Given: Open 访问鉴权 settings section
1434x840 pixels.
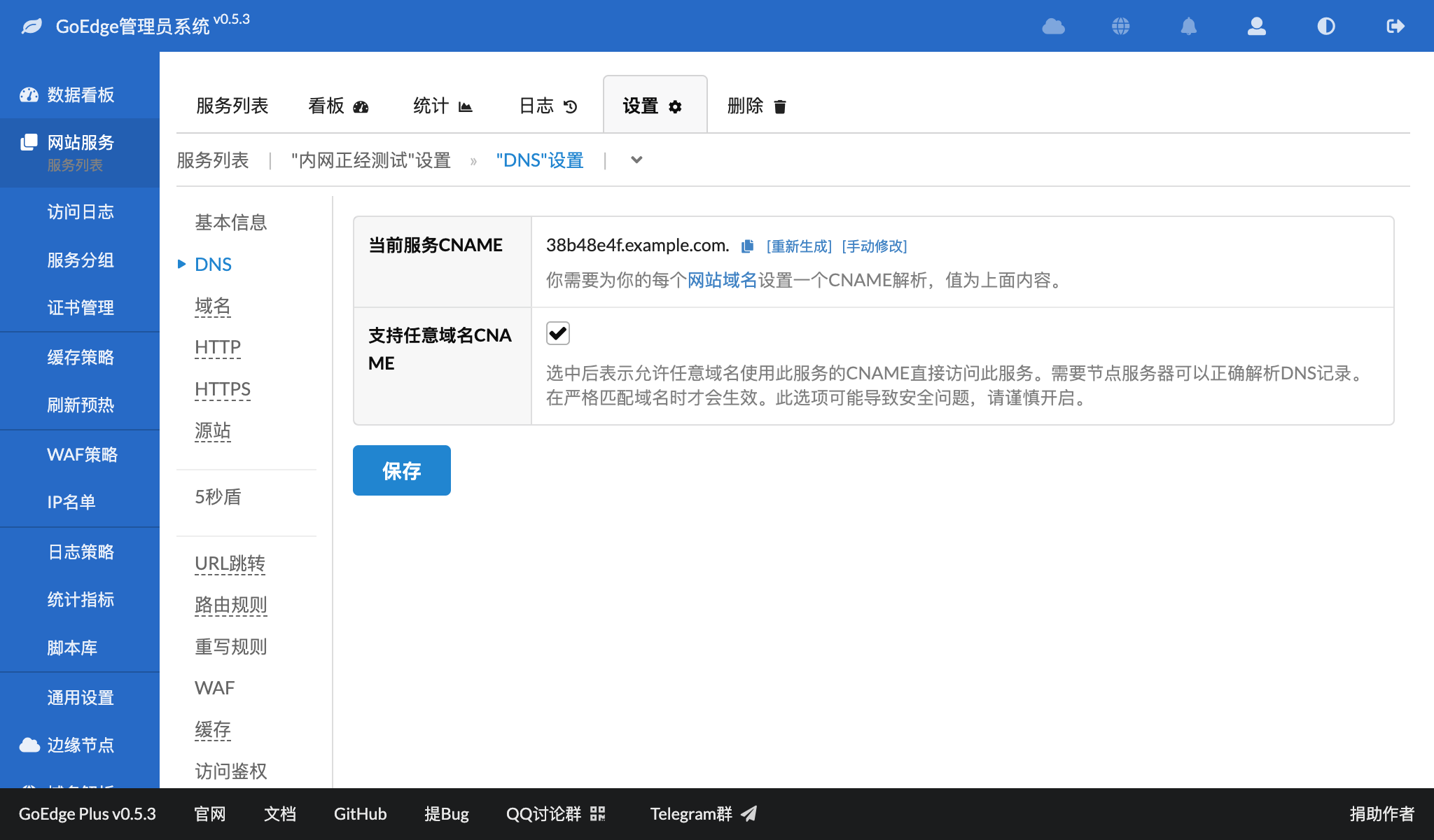Looking at the screenshot, I should click(231, 771).
